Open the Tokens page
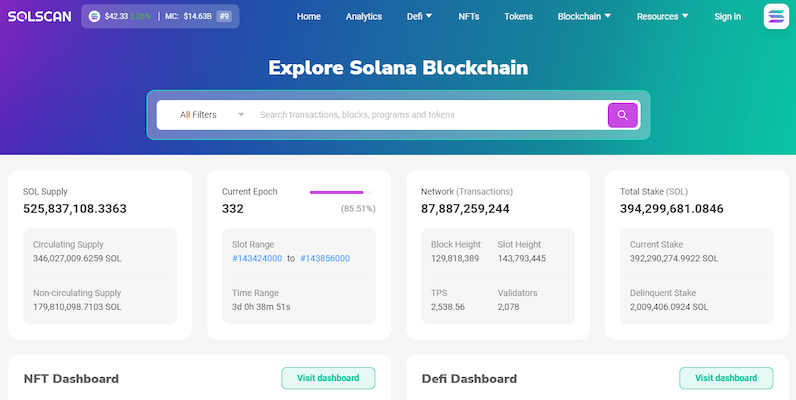 pos(518,16)
